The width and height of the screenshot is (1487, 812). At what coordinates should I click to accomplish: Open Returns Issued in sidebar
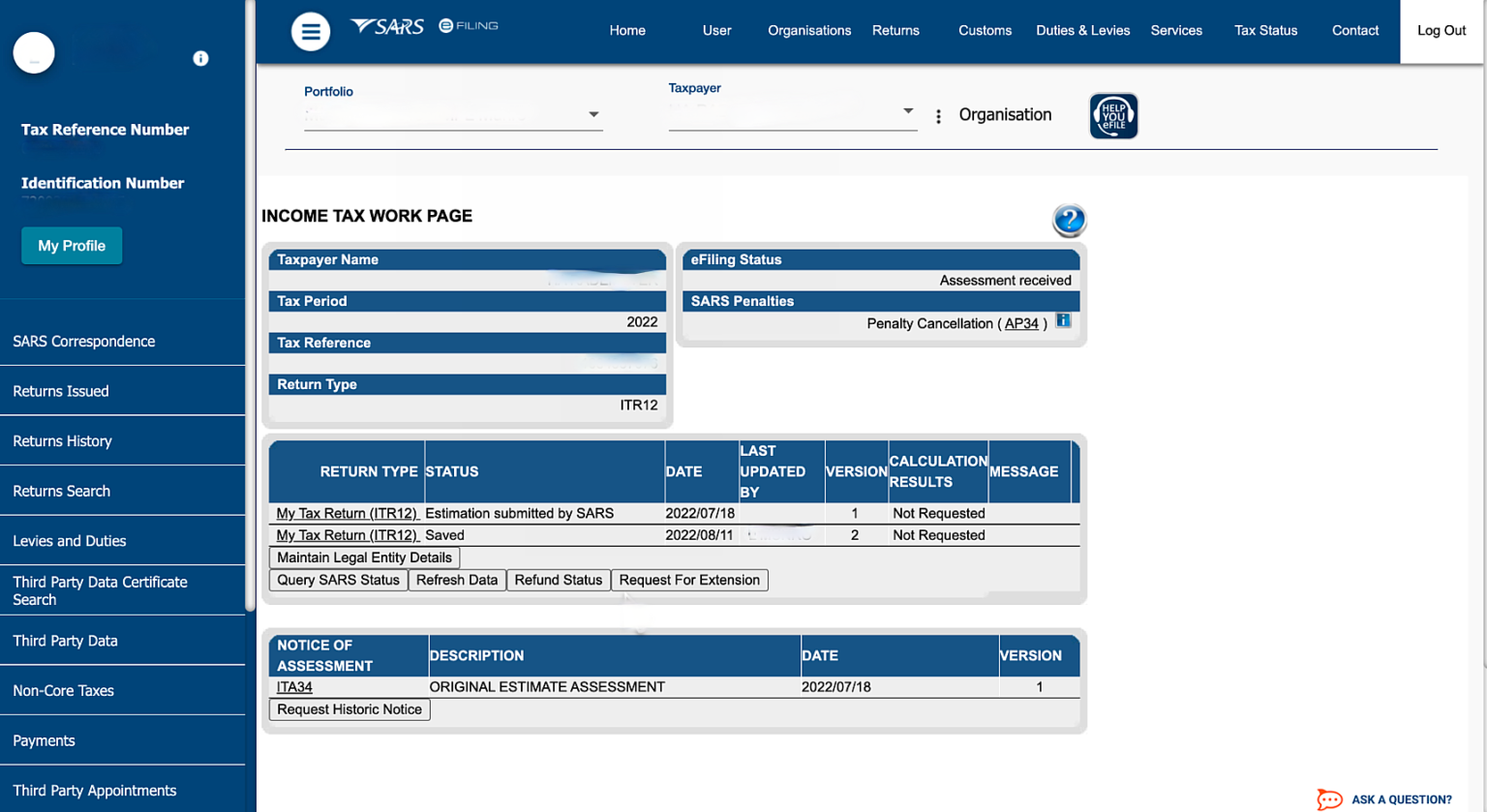(123, 391)
